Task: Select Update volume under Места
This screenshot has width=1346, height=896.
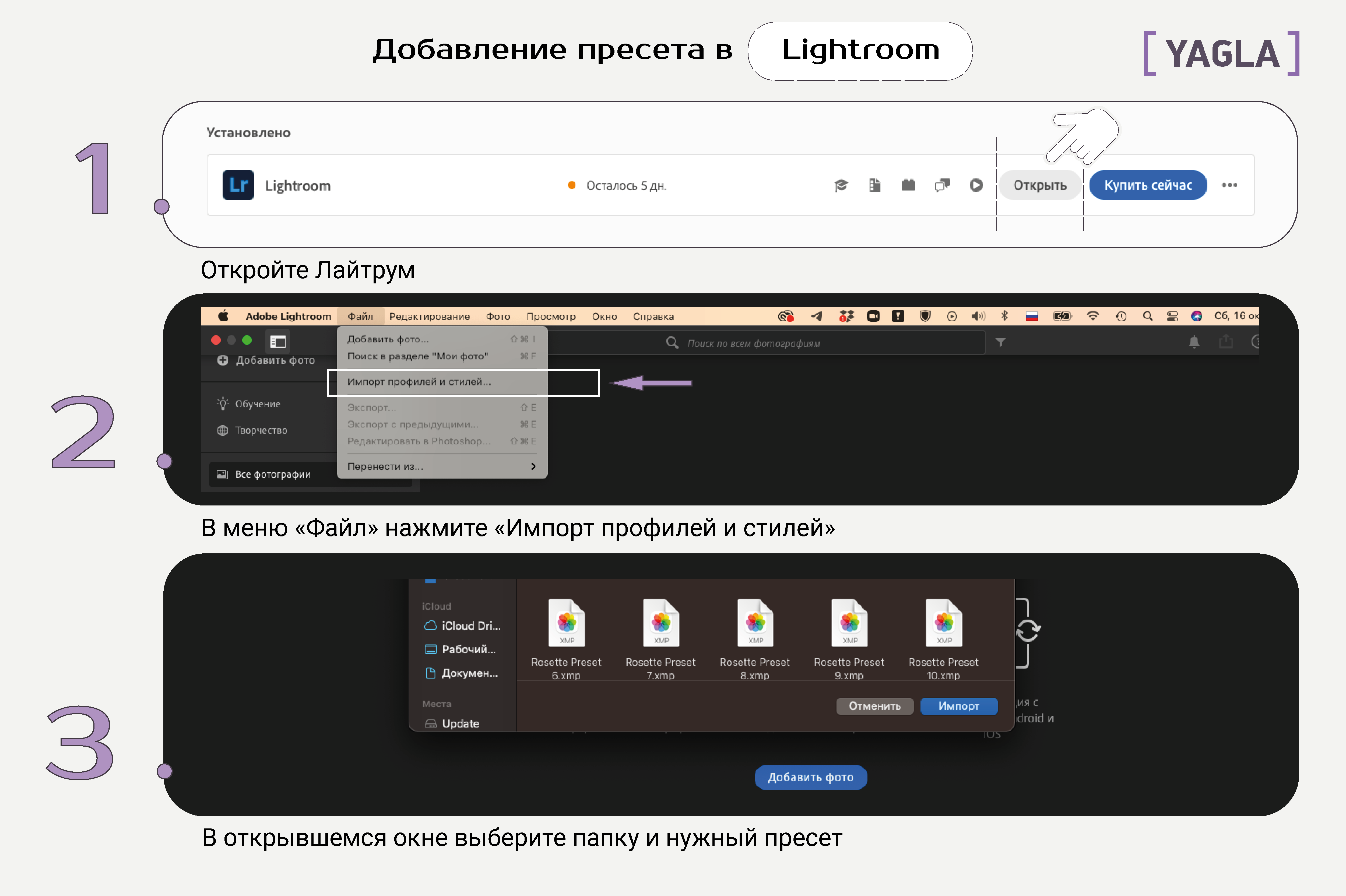Action: point(451,723)
